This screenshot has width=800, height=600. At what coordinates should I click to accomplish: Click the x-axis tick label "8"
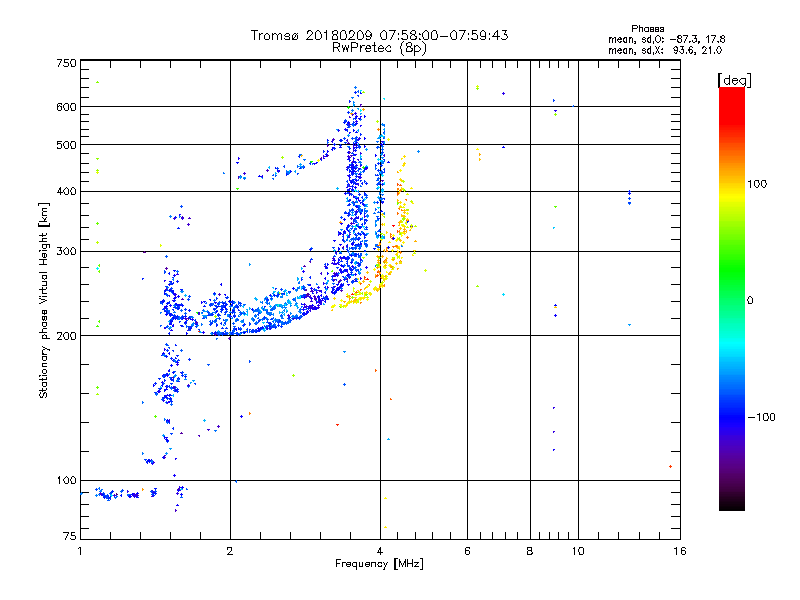(x=530, y=551)
